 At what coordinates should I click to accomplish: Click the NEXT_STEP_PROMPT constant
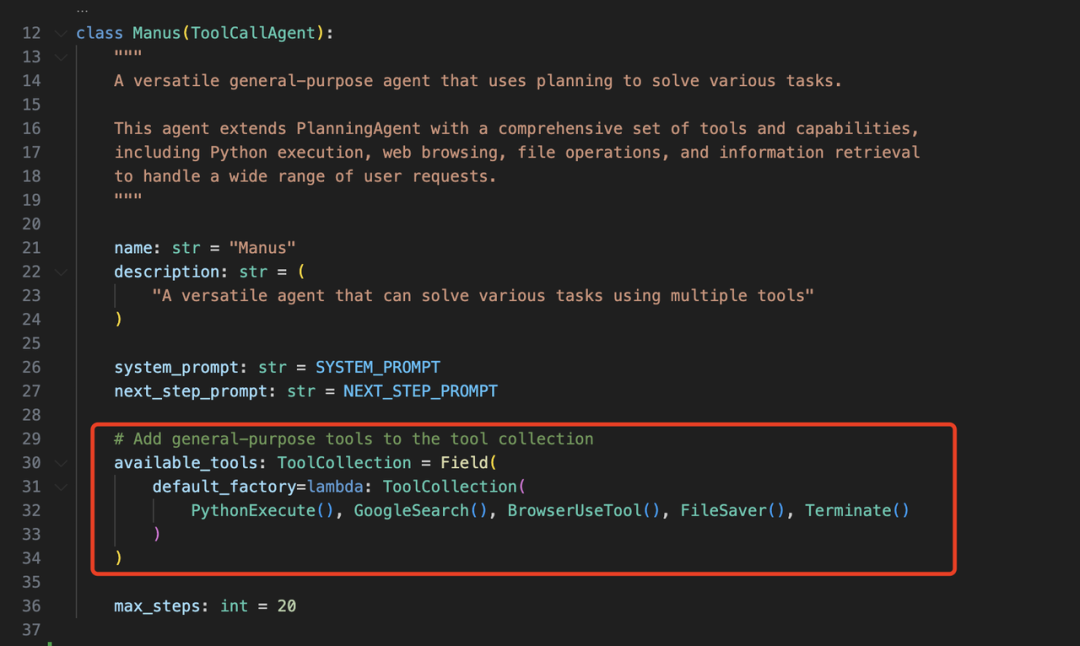[x=420, y=391]
